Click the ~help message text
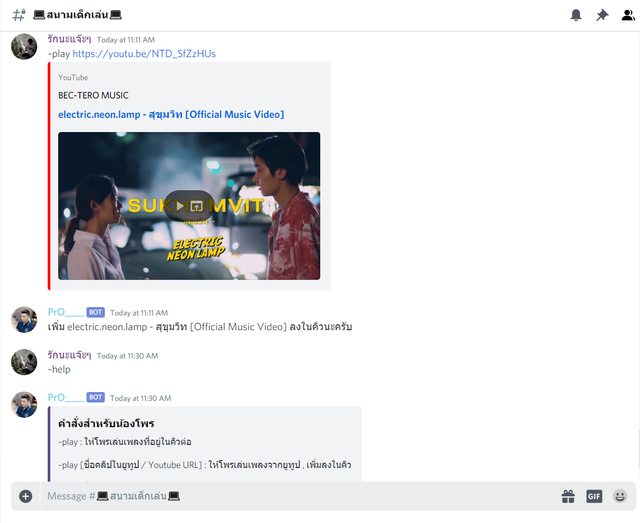640x523 pixels. click(59, 369)
